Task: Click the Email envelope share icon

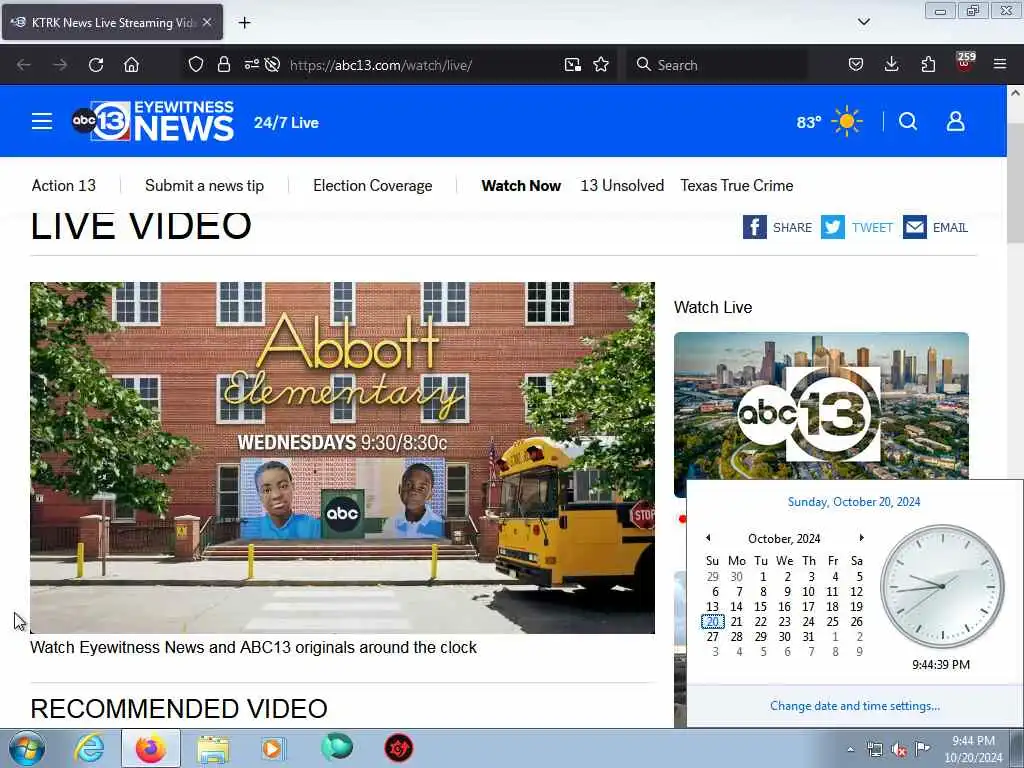Action: click(915, 227)
